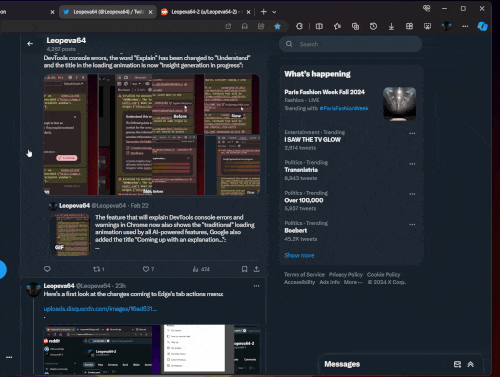Image resolution: width=500 pixels, height=377 pixels.
Task: Click Show more in What's happening
Action: [299, 255]
